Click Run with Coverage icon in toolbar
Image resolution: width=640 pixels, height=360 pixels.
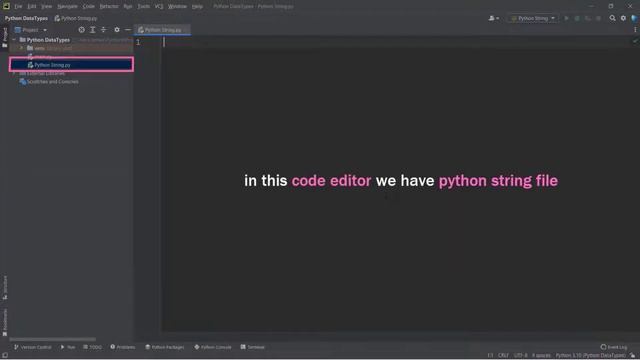pos(588,18)
